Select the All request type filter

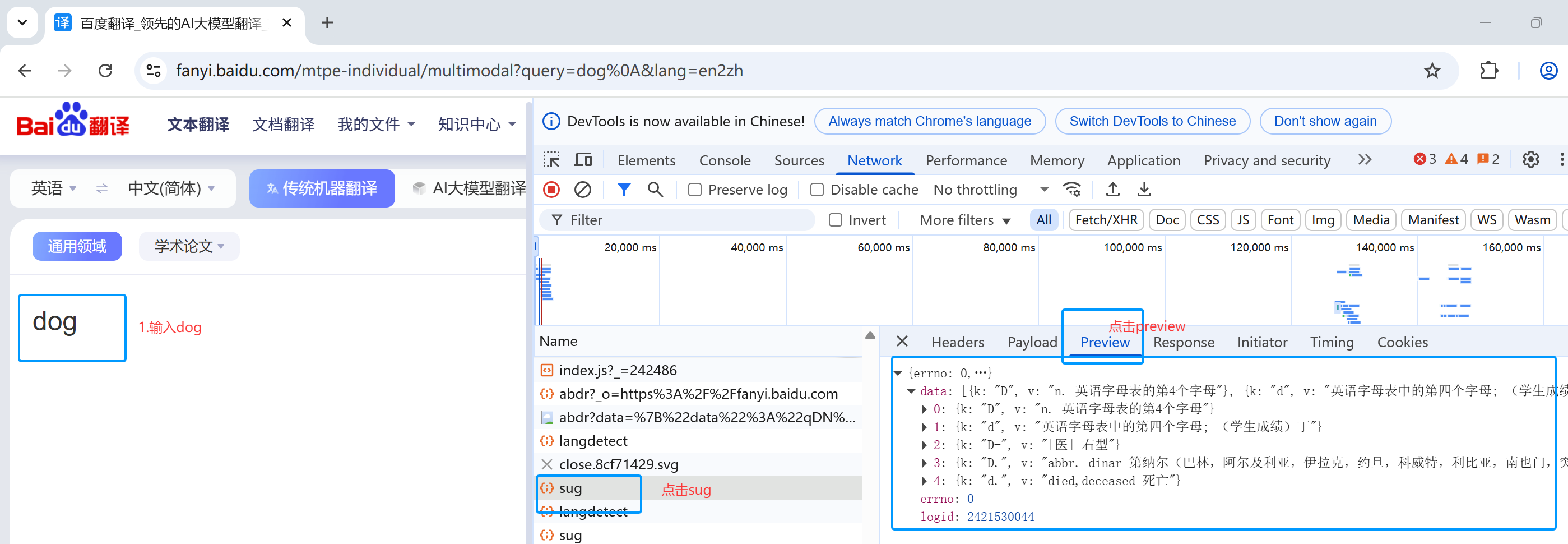pyautogui.click(x=1043, y=220)
